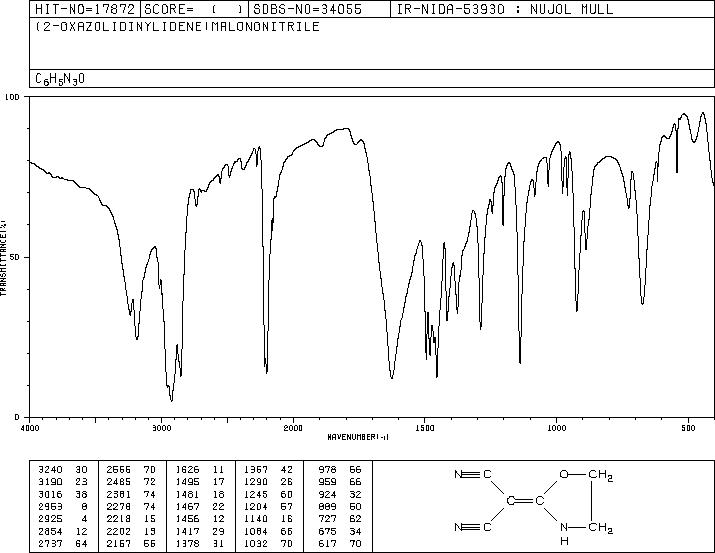The image size is (715, 553).
Task: Select IR-NIDA-53930 : NUJOL MULL text
Action: pos(505,9)
